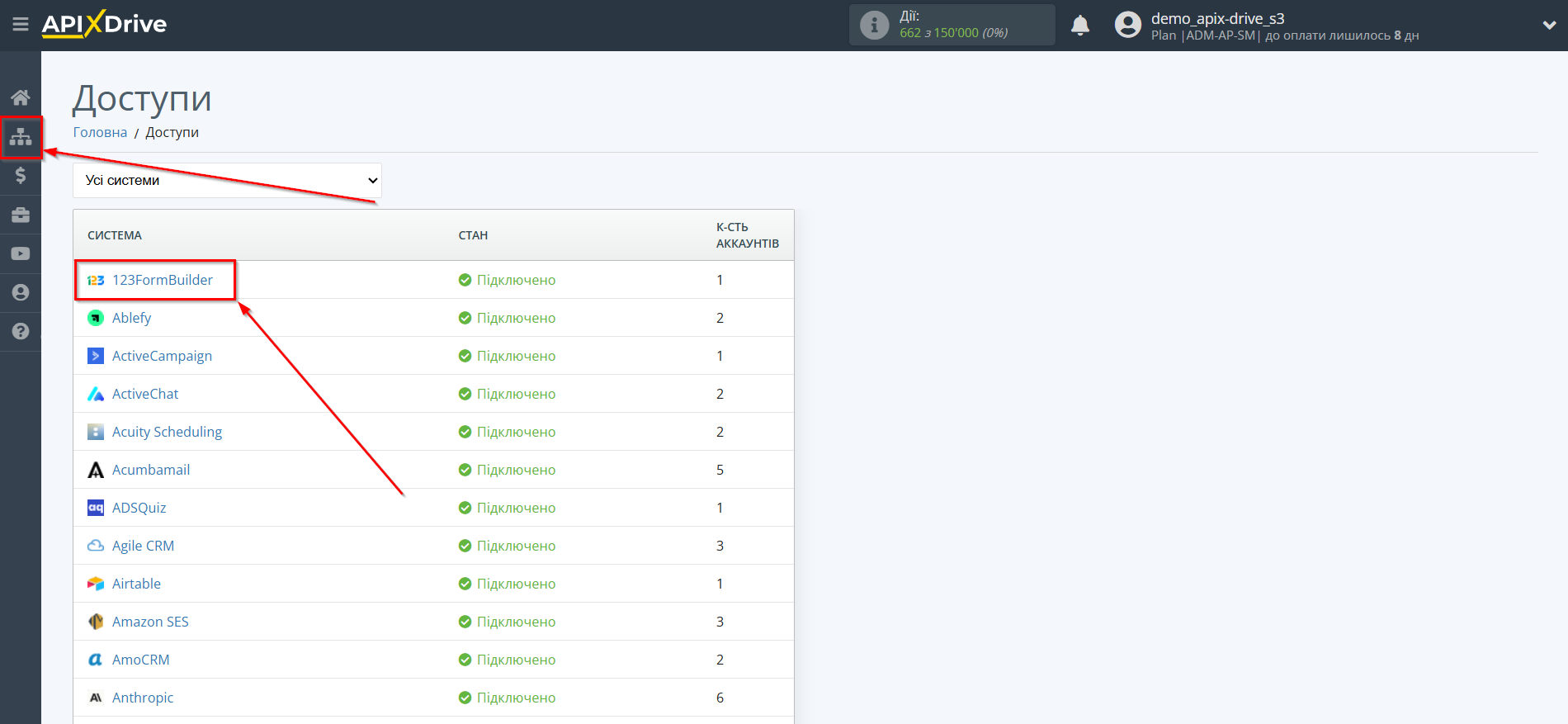Viewport: 1568px width, 724px height.
Task: Open the ActiveChat system link
Action: (145, 394)
